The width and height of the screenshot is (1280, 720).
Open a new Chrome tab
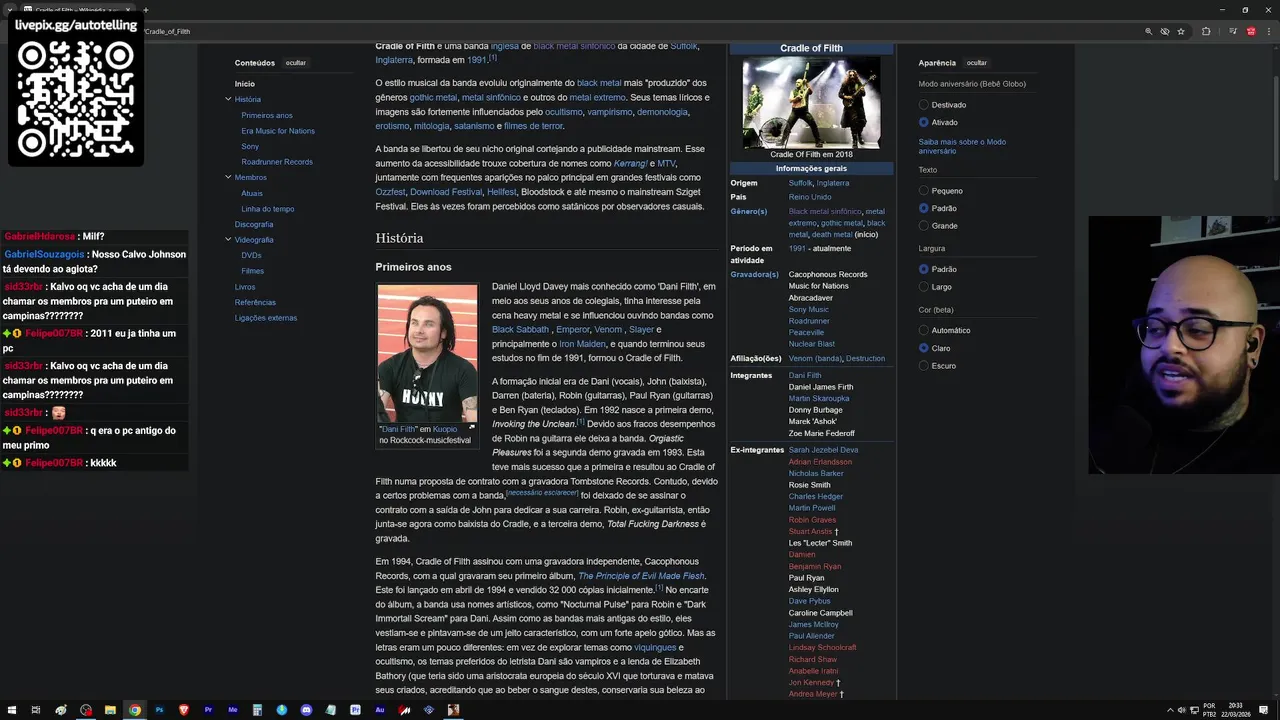145,10
